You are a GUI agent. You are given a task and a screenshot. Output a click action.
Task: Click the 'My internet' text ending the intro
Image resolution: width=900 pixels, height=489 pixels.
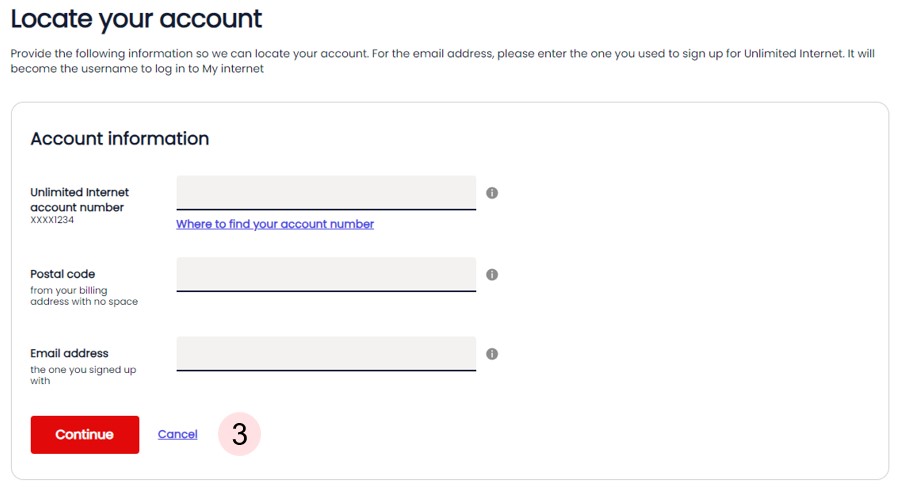(x=233, y=68)
